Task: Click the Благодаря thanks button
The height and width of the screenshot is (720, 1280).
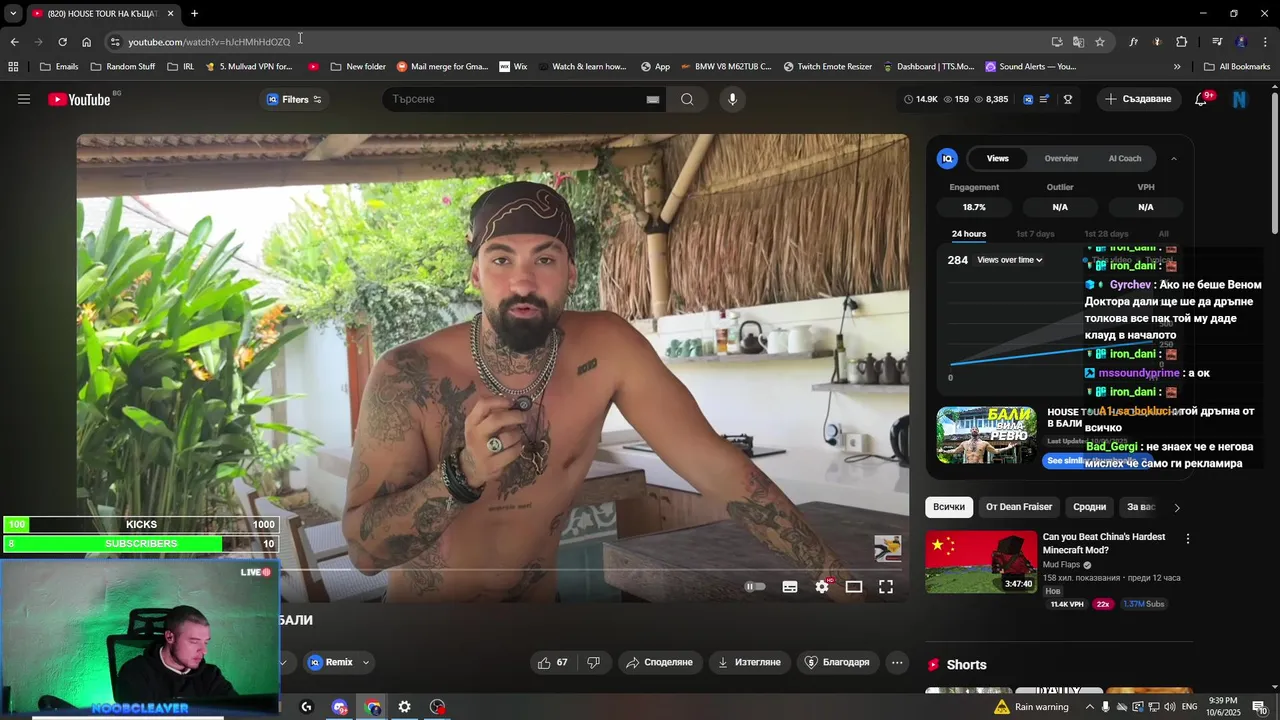Action: 837,662
